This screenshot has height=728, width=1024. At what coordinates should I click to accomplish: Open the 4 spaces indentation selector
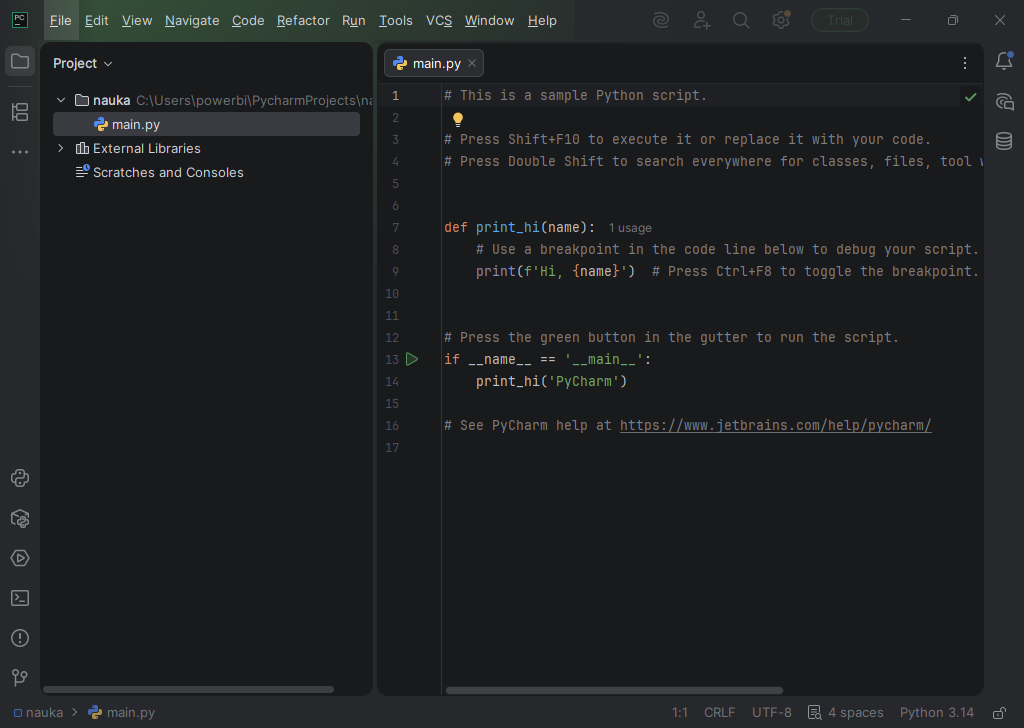pyautogui.click(x=856, y=712)
